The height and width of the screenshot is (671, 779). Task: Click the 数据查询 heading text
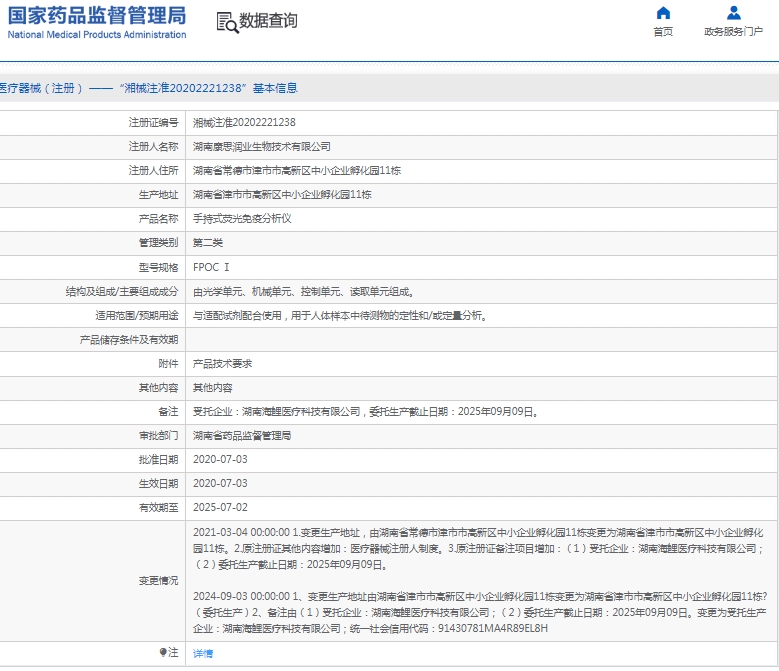point(268,21)
